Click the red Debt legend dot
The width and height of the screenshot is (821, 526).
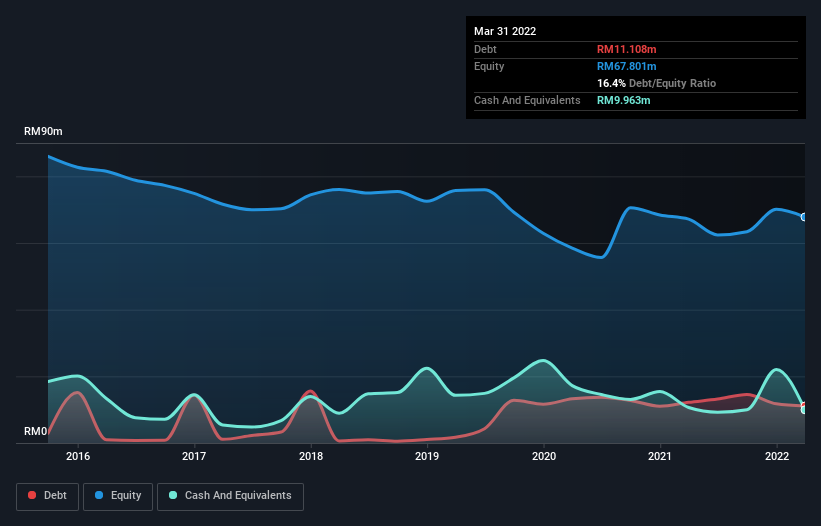tap(32, 495)
